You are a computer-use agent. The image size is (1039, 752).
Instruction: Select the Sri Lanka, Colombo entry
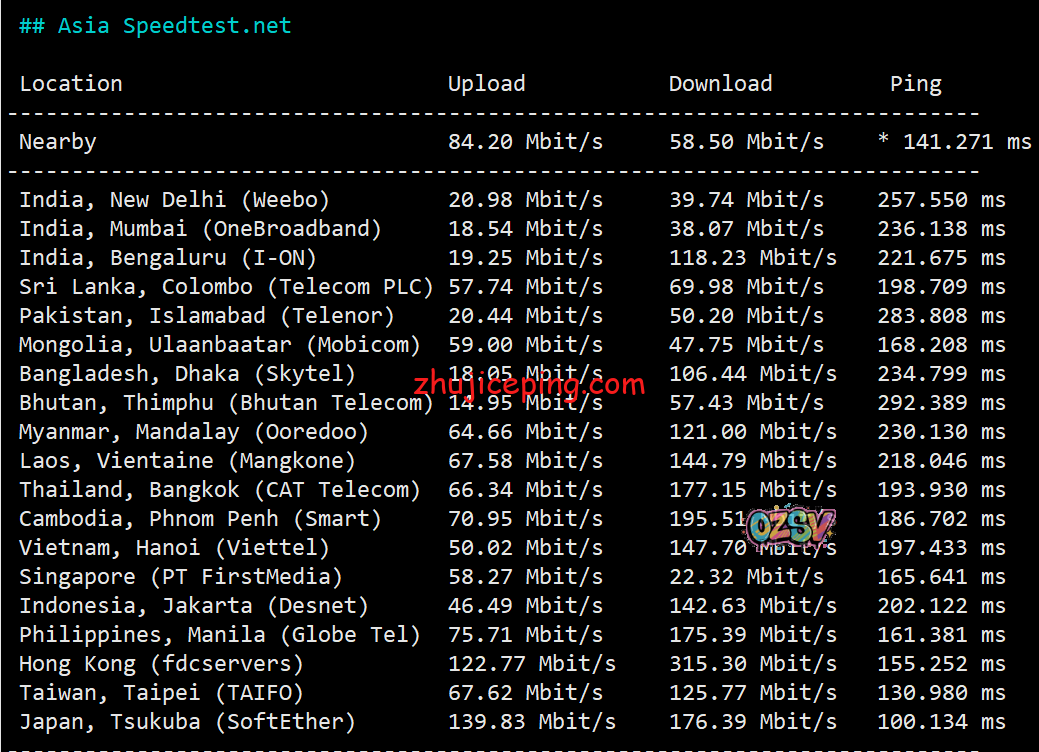226,287
